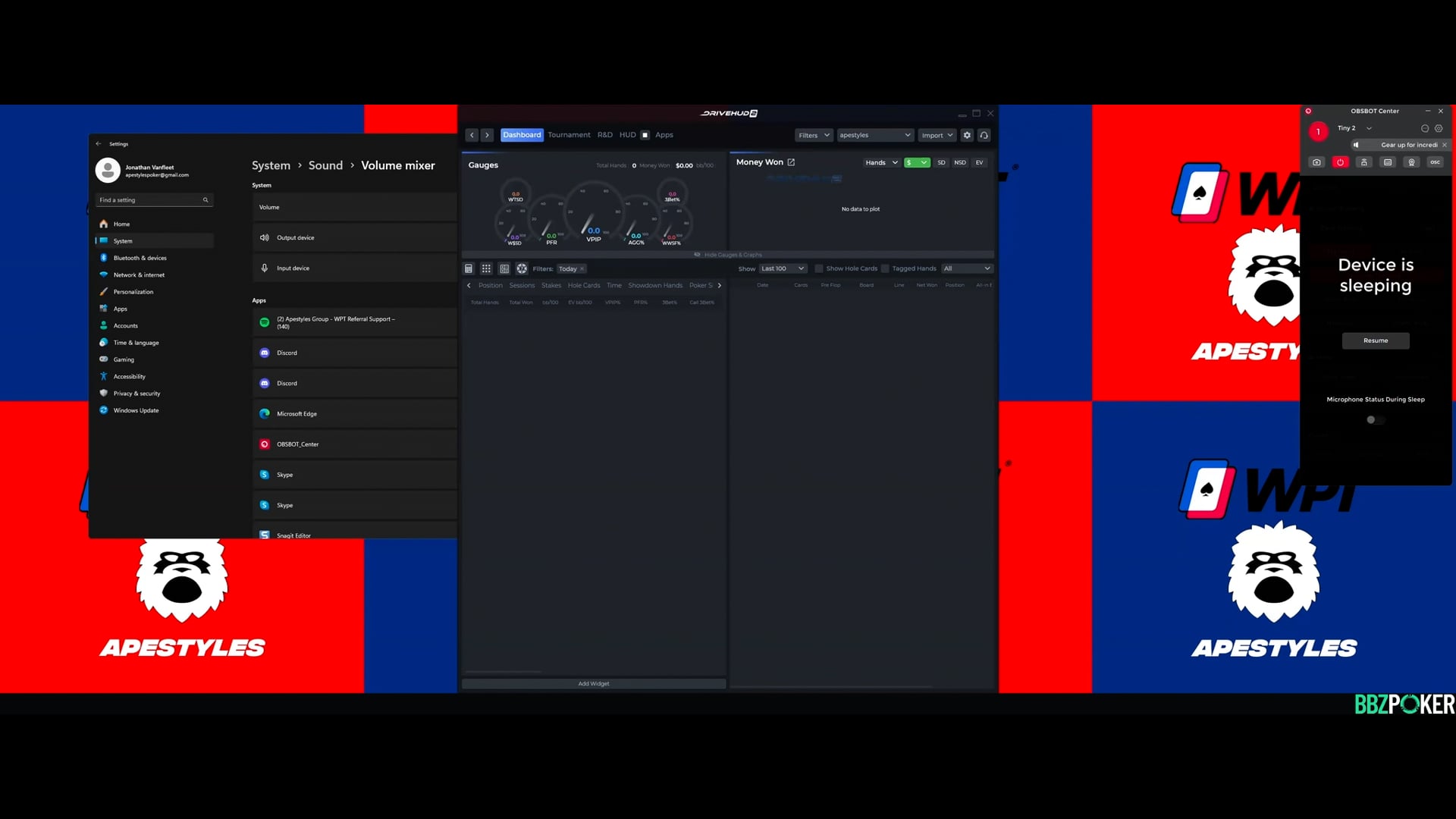Click the poker chip icon beside Filters
The image size is (1456, 819).
coord(522,268)
